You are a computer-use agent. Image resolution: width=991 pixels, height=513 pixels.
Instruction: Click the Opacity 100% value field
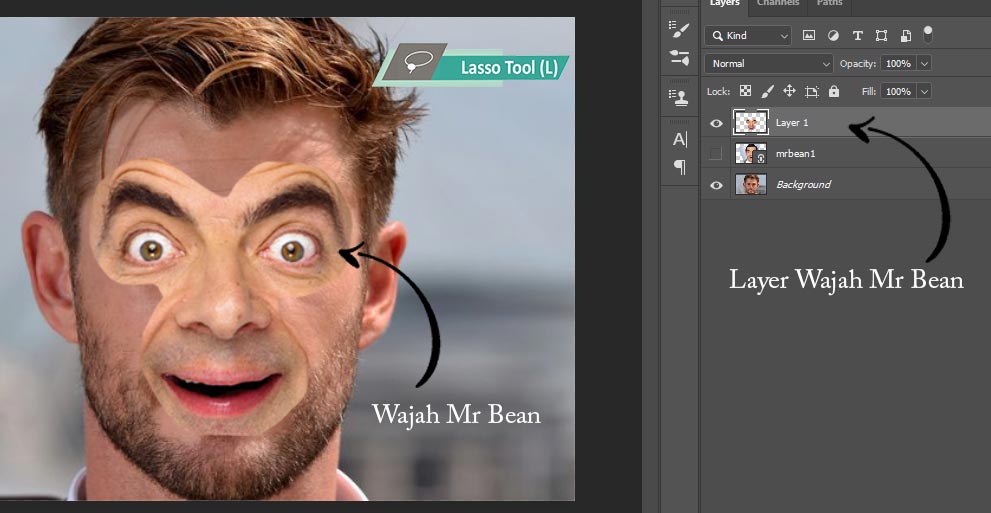tap(897, 64)
